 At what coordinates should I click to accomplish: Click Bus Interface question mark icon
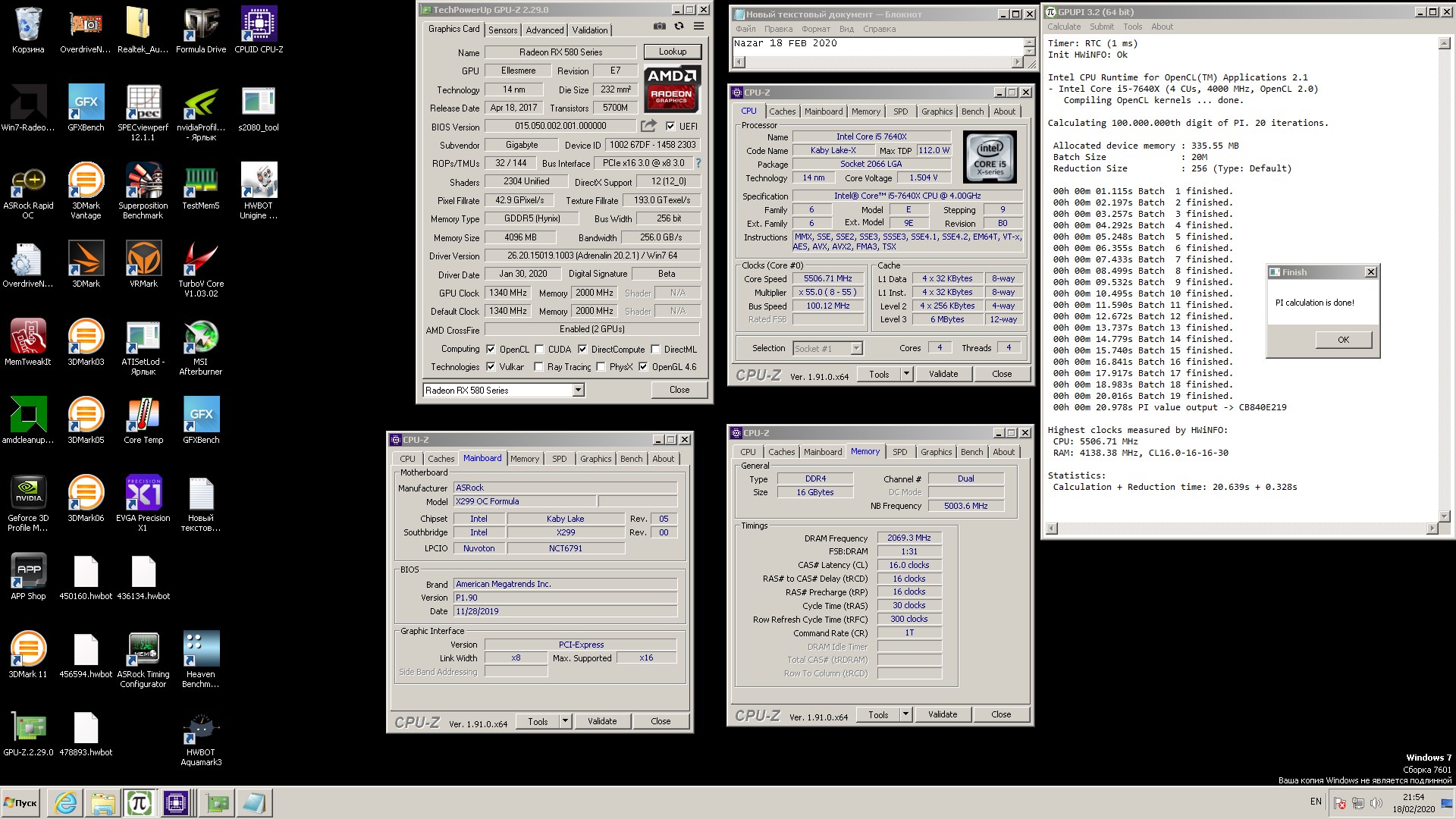[698, 163]
